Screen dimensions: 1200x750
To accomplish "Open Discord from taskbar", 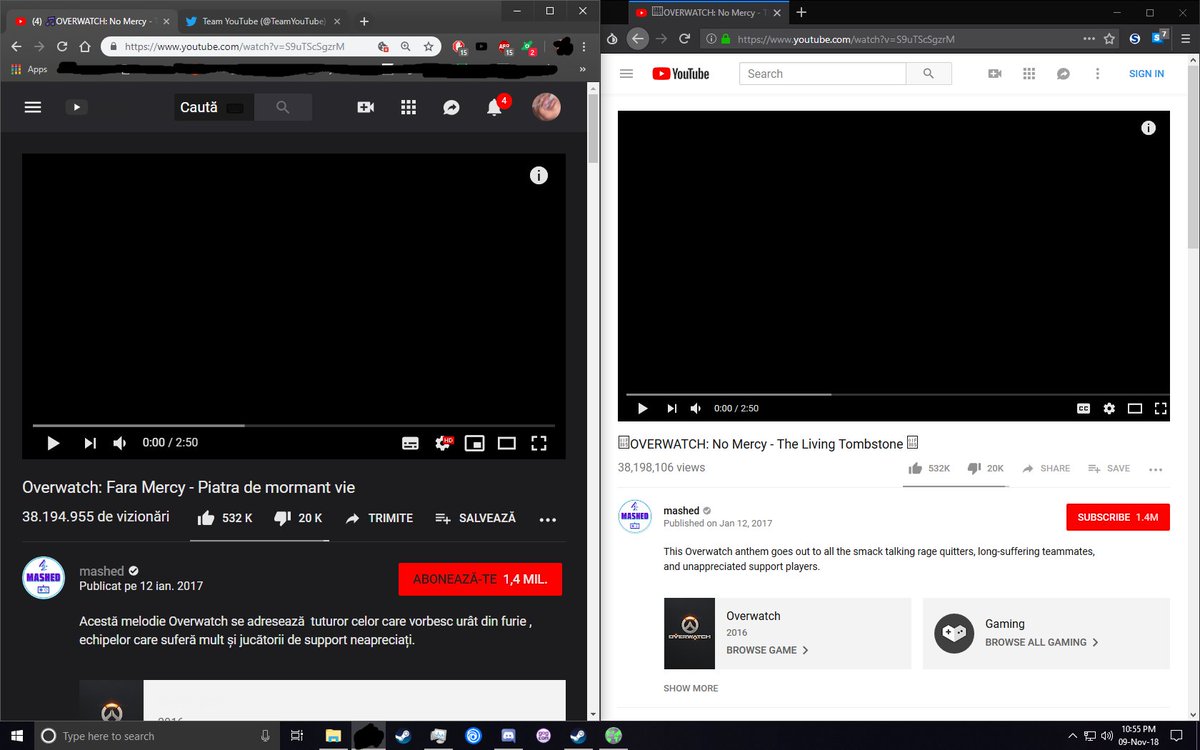I will [x=509, y=736].
